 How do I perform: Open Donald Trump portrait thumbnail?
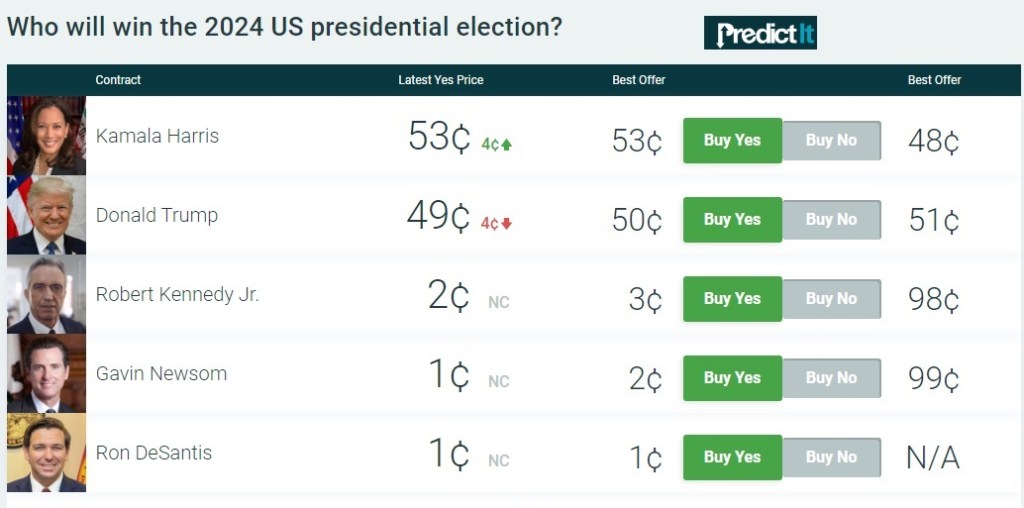point(46,215)
